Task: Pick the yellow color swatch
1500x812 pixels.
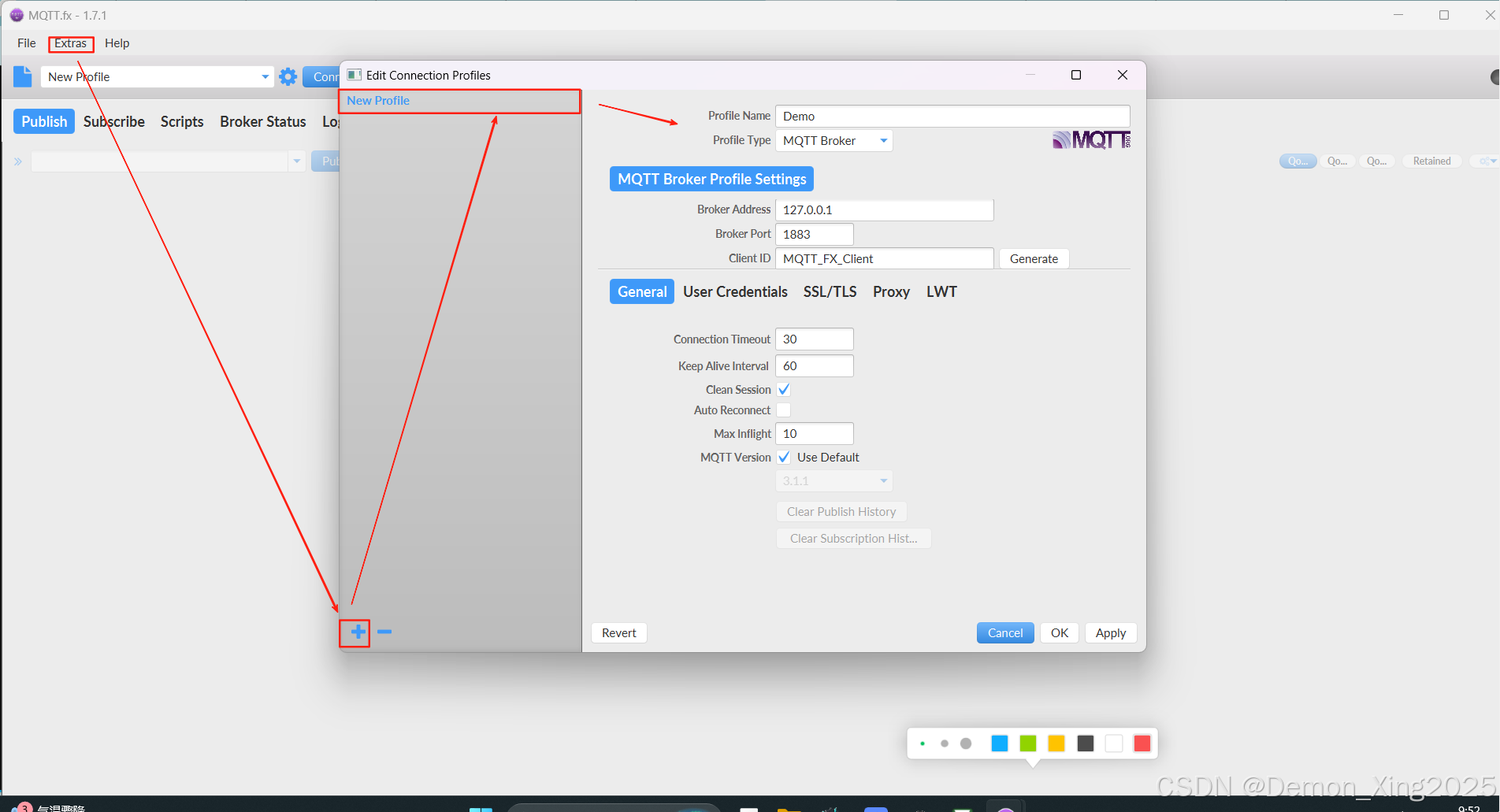Action: pos(1056,743)
